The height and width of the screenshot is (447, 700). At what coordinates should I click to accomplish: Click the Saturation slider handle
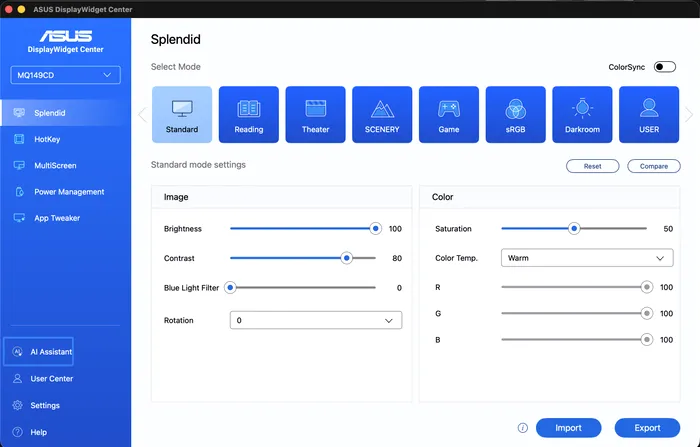(574, 229)
